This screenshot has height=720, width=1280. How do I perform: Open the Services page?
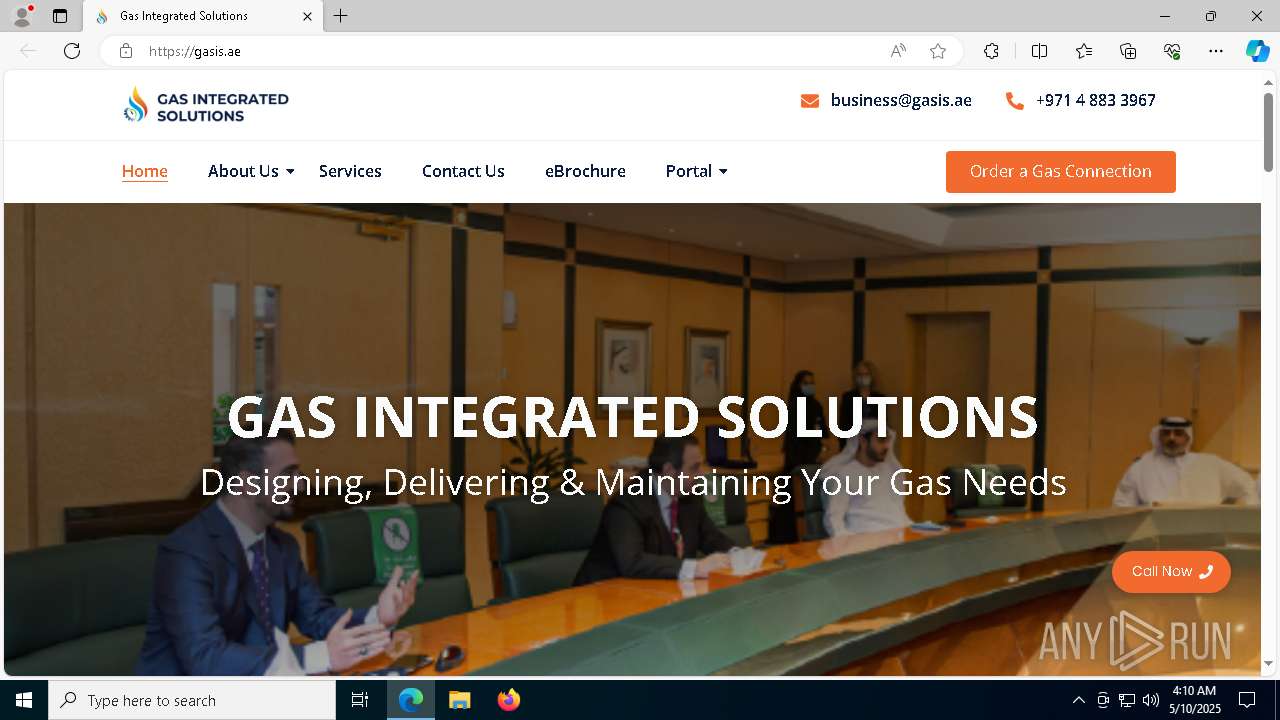click(x=350, y=171)
